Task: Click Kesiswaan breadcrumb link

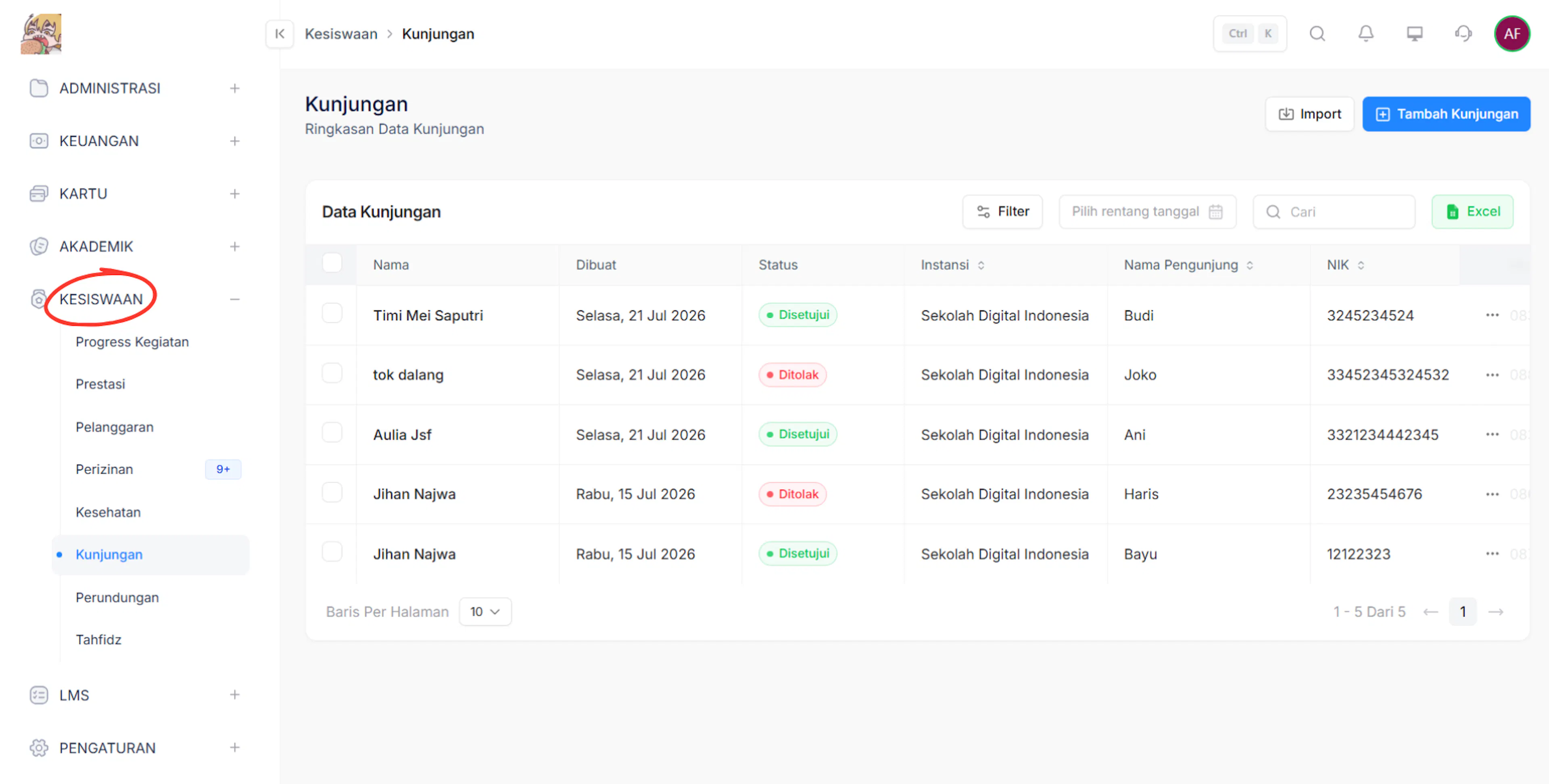Action: (x=341, y=34)
